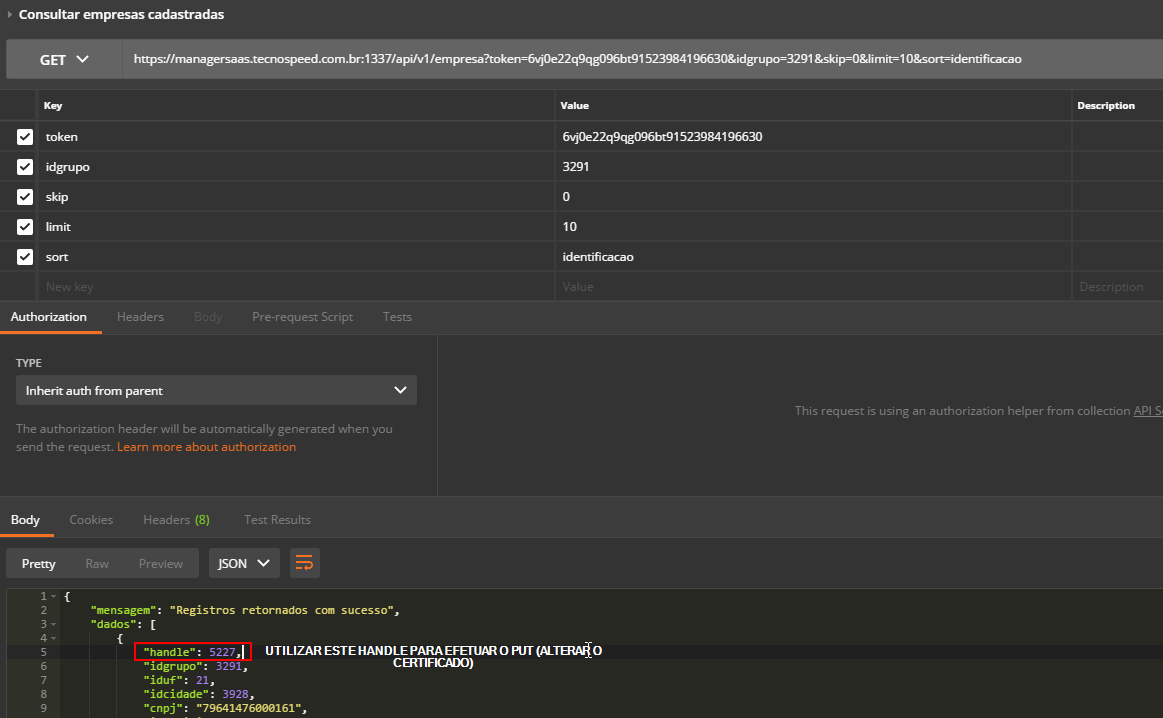This screenshot has height=718, width=1163.
Task: Click the request URL input field
Action: click(640, 60)
